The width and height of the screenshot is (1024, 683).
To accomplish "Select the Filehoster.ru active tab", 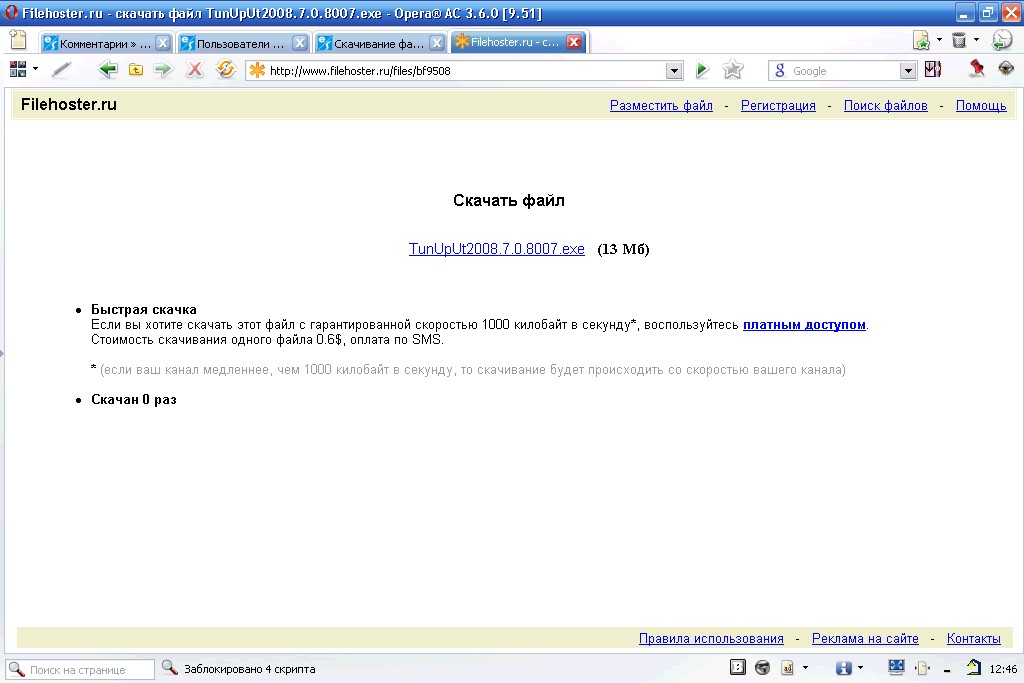I will 519,42.
